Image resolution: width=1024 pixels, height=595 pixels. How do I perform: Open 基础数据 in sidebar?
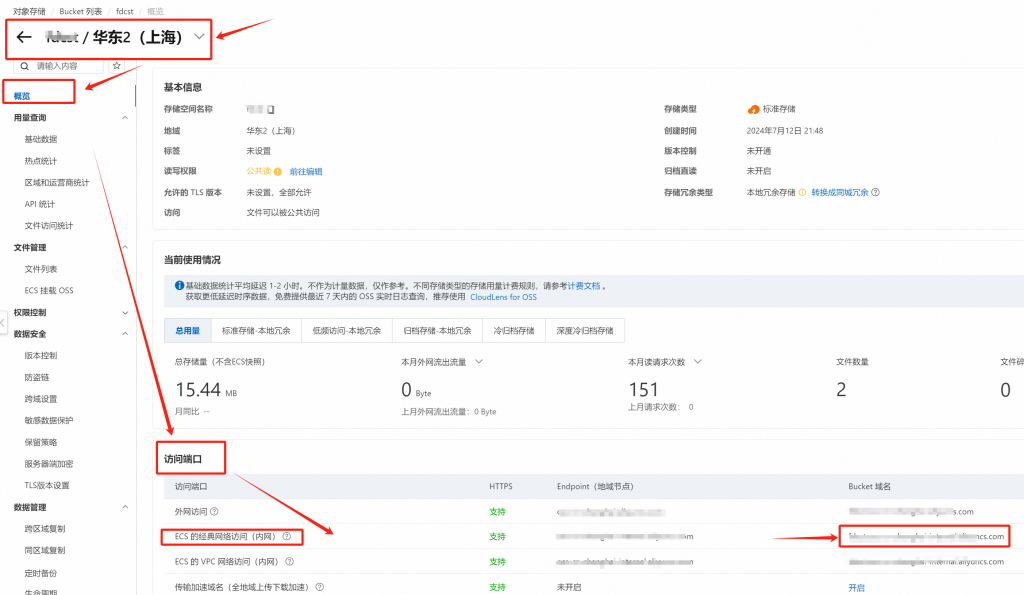point(40,139)
